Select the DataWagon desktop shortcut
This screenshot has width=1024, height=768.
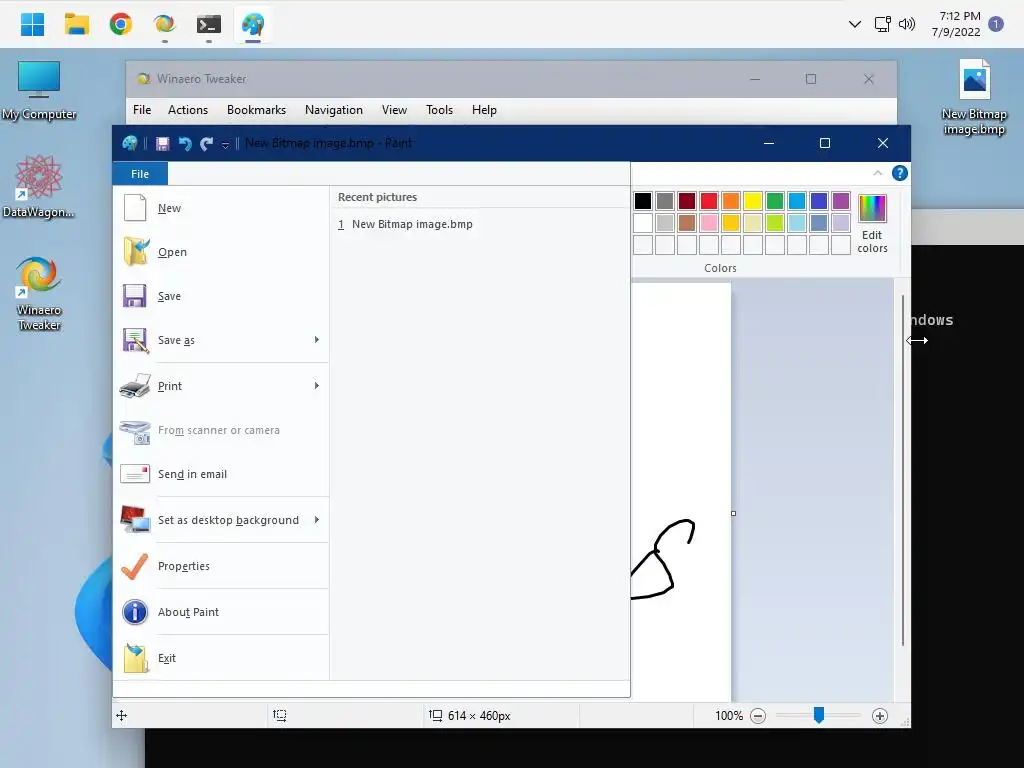39,187
